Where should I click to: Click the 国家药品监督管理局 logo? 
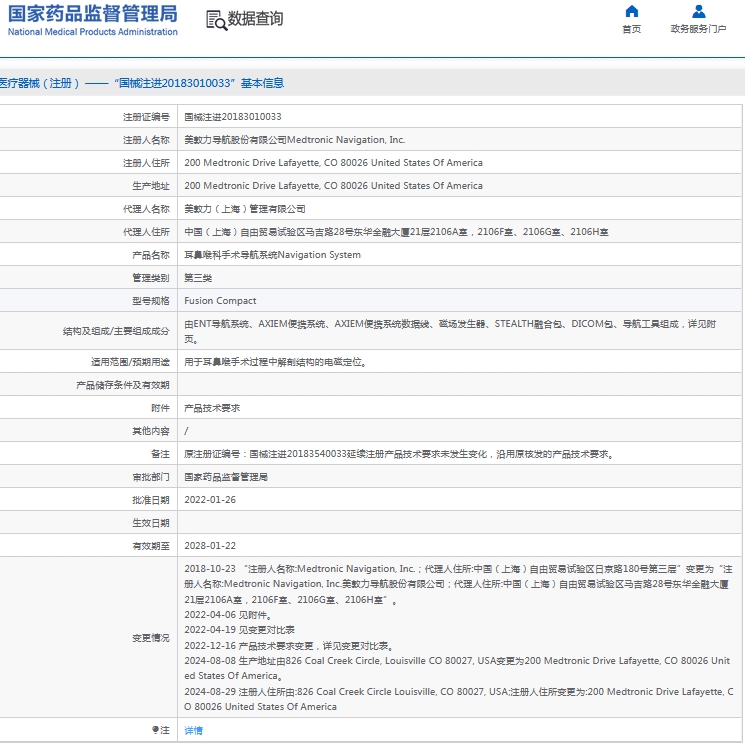[93, 20]
